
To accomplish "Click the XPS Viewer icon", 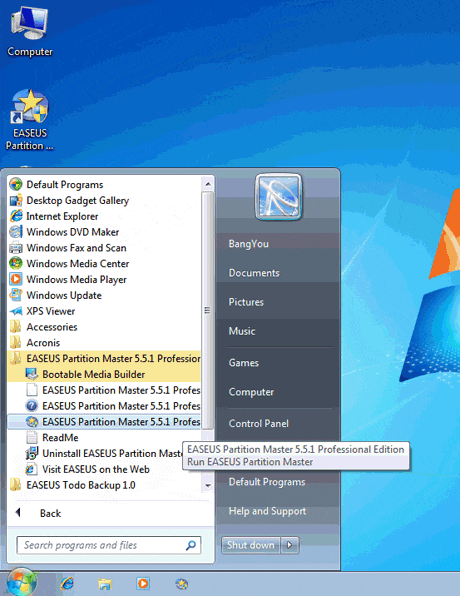I will click(x=16, y=311).
